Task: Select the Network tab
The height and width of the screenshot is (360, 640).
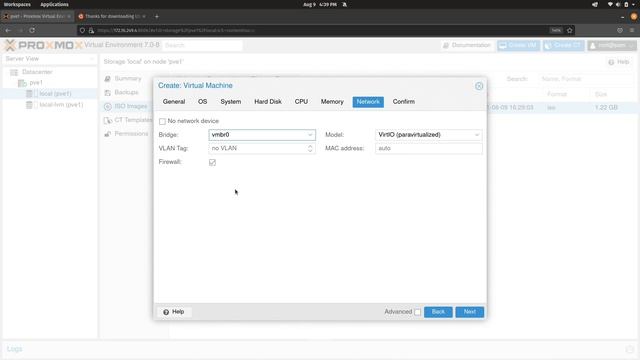Action: 368,102
